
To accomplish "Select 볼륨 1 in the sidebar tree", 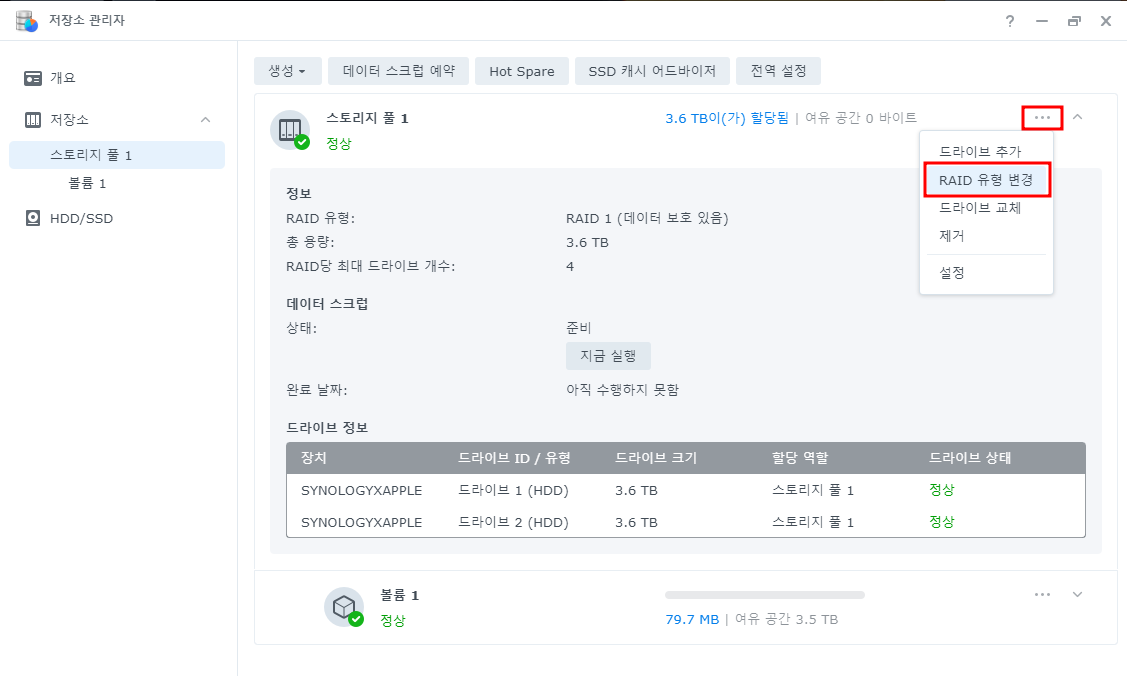I will (x=88, y=183).
